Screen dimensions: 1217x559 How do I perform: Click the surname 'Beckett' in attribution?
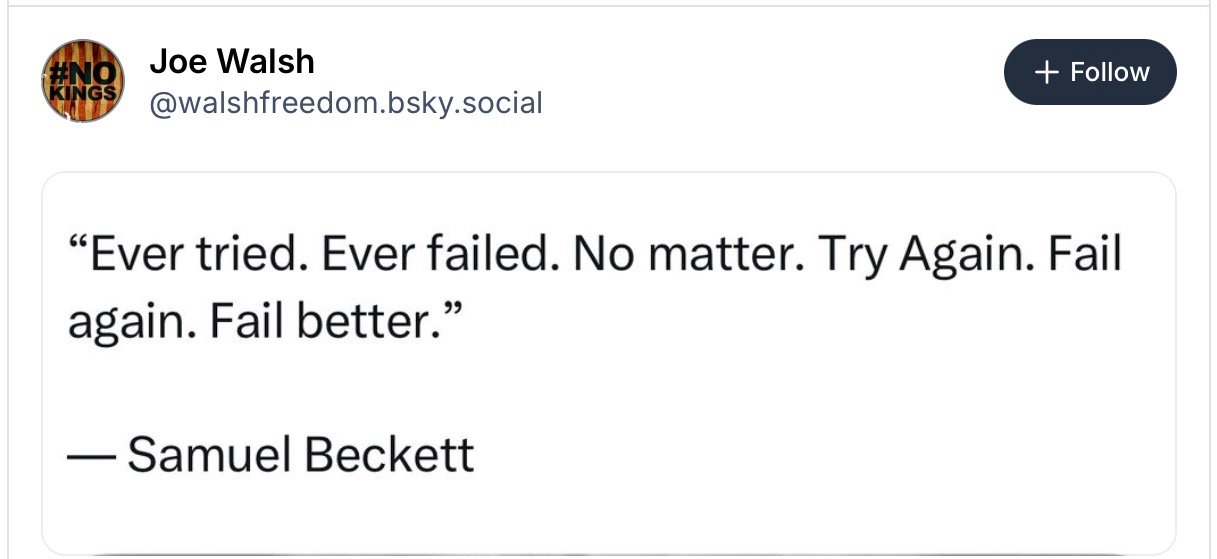pos(389,456)
